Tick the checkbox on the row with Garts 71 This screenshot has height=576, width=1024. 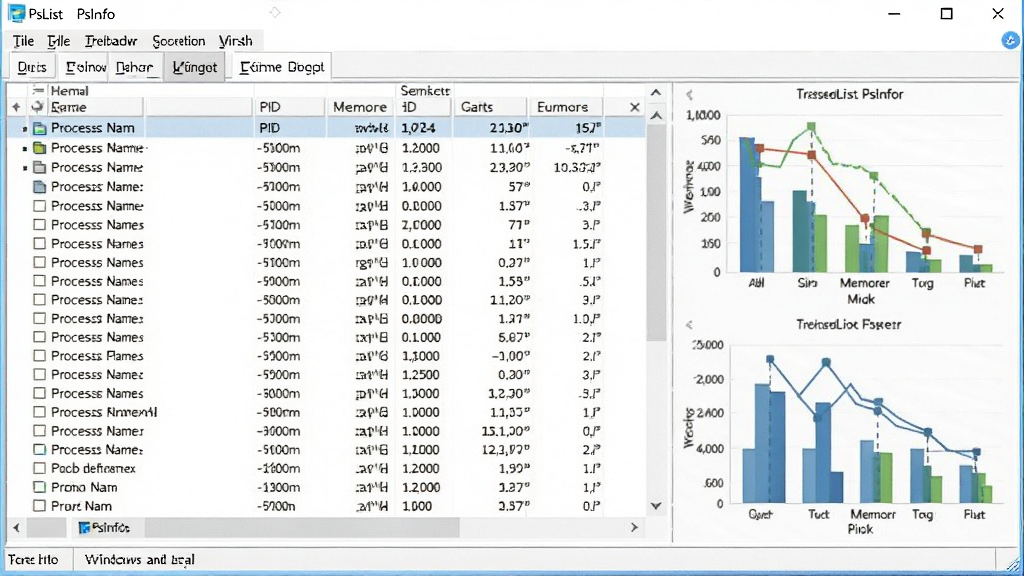click(40, 225)
